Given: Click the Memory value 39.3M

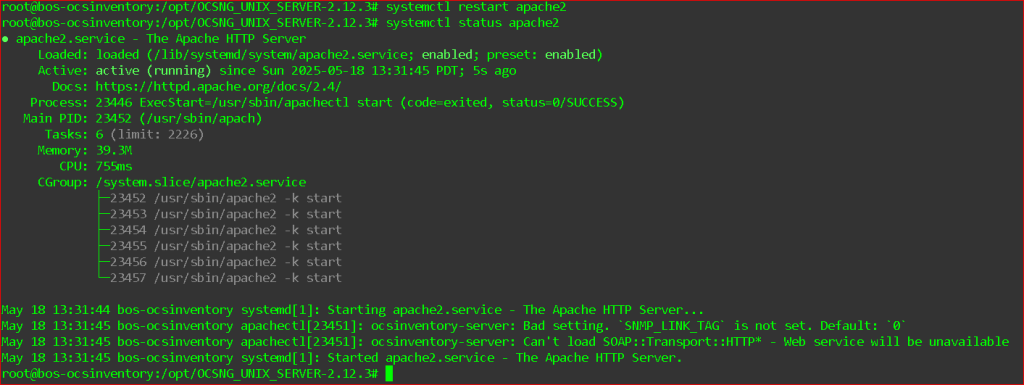Looking at the screenshot, I should pyautogui.click(x=114, y=150).
